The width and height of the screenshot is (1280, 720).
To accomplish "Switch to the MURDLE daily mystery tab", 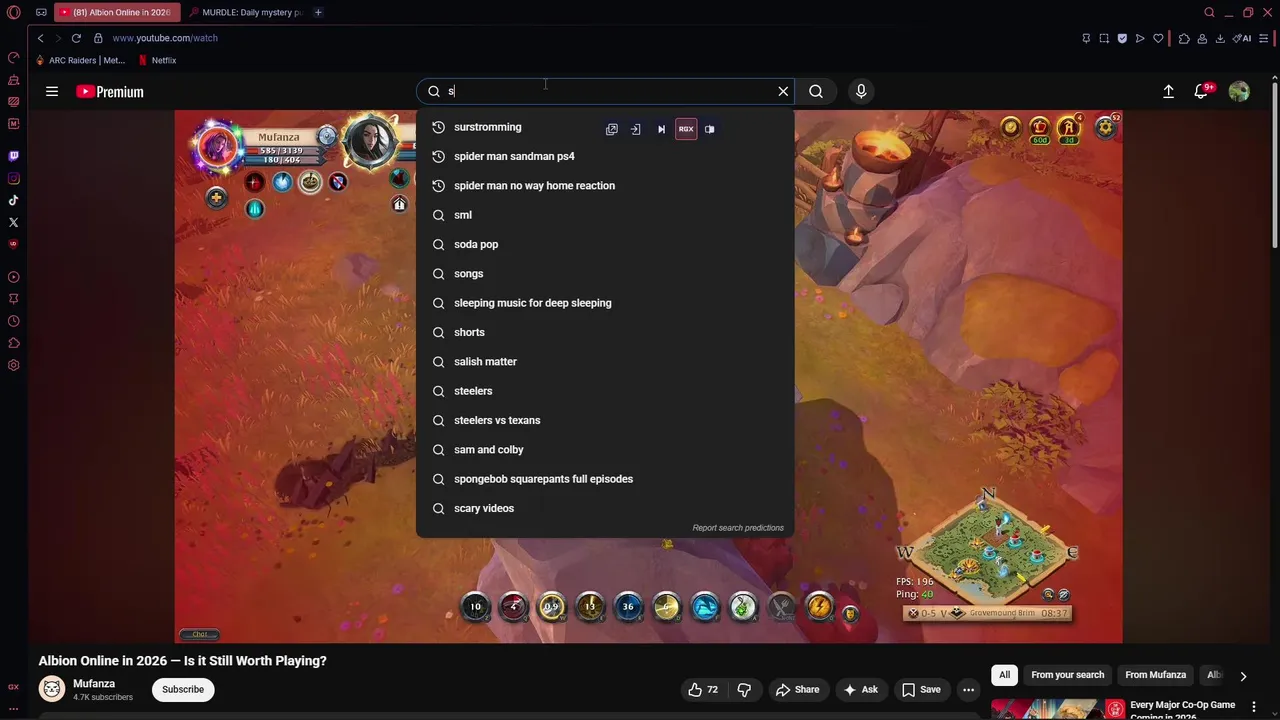I will [245, 13].
